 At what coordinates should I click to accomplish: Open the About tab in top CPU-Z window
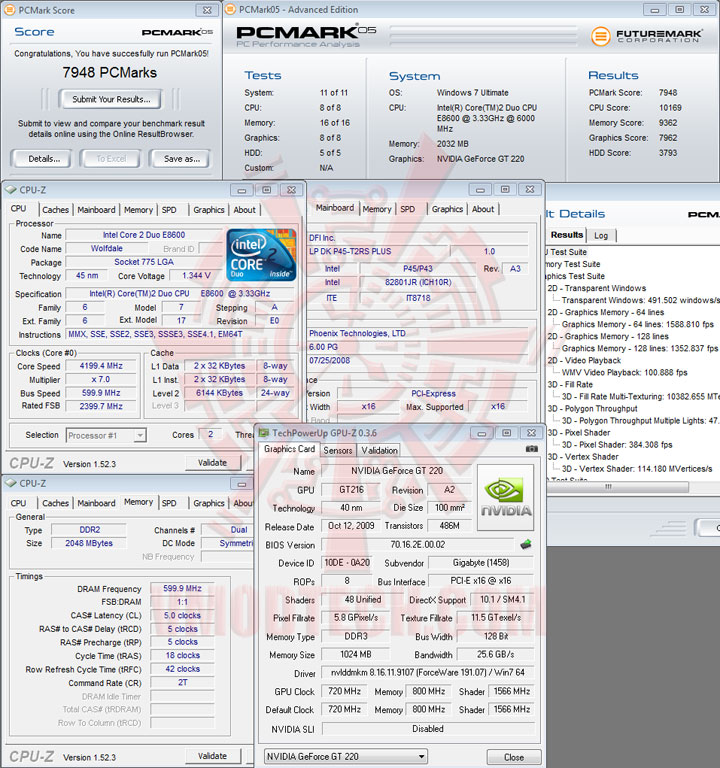click(244, 210)
